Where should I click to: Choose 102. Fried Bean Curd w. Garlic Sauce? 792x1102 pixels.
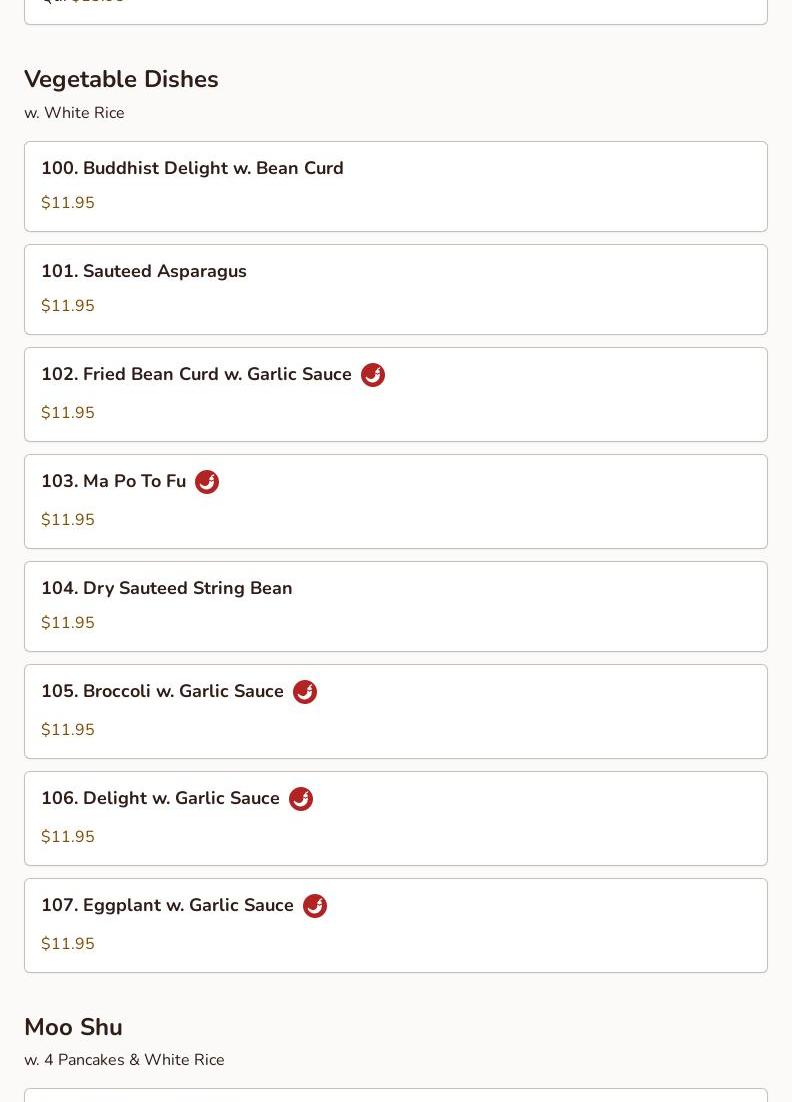click(x=196, y=374)
